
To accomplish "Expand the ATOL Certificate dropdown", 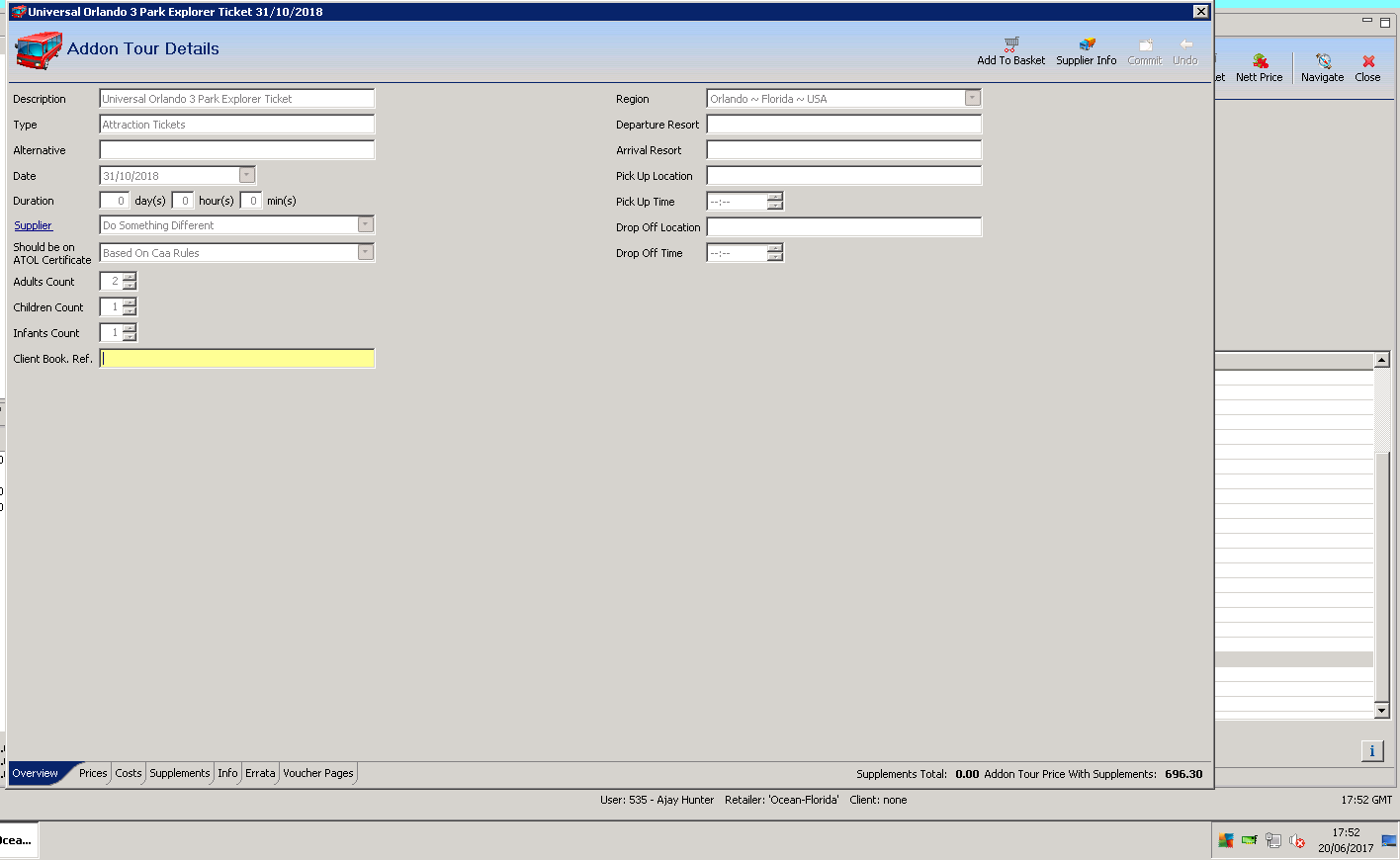I will (x=366, y=252).
